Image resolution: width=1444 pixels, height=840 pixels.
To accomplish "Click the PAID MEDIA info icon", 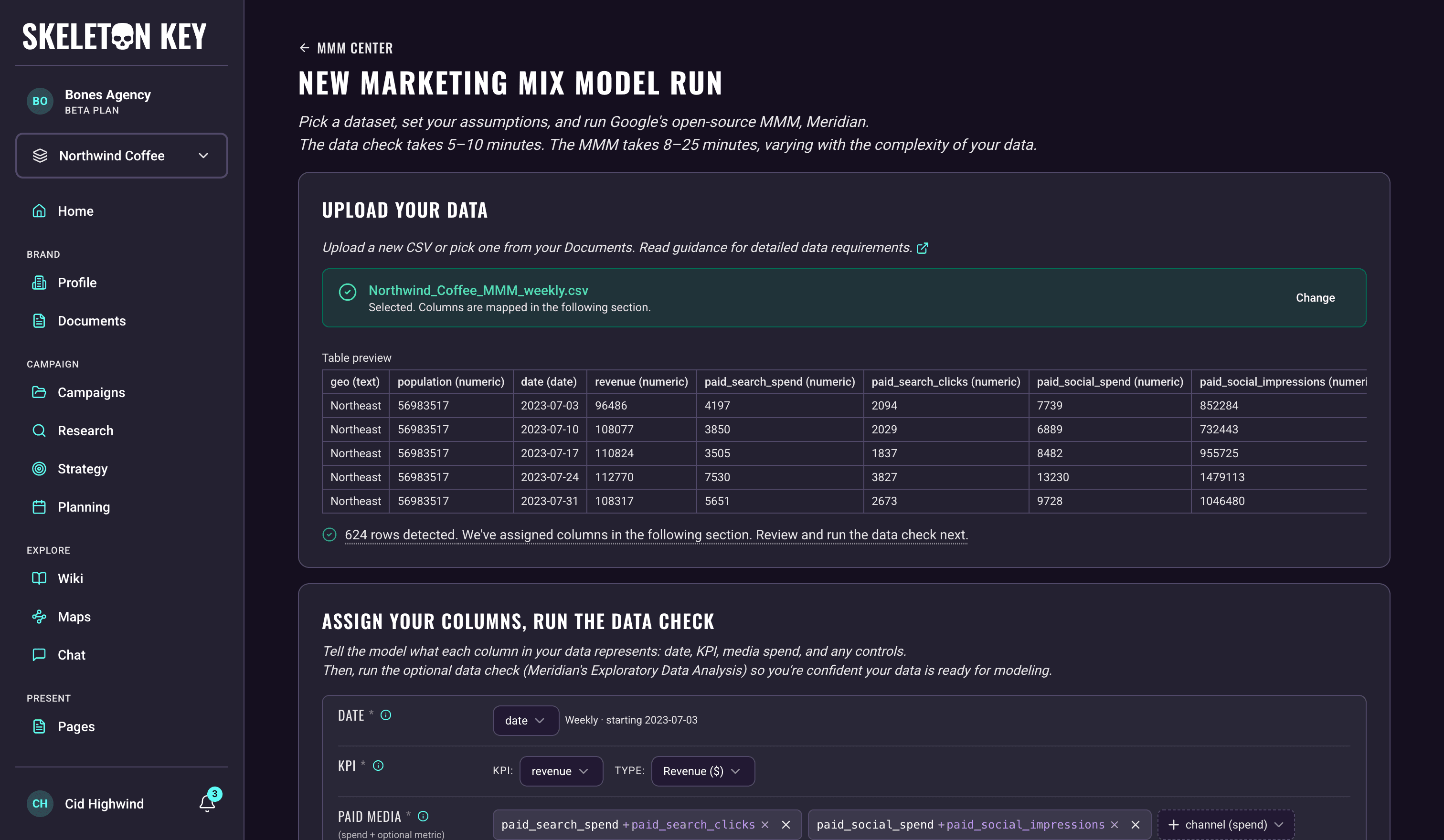I will pos(423,817).
